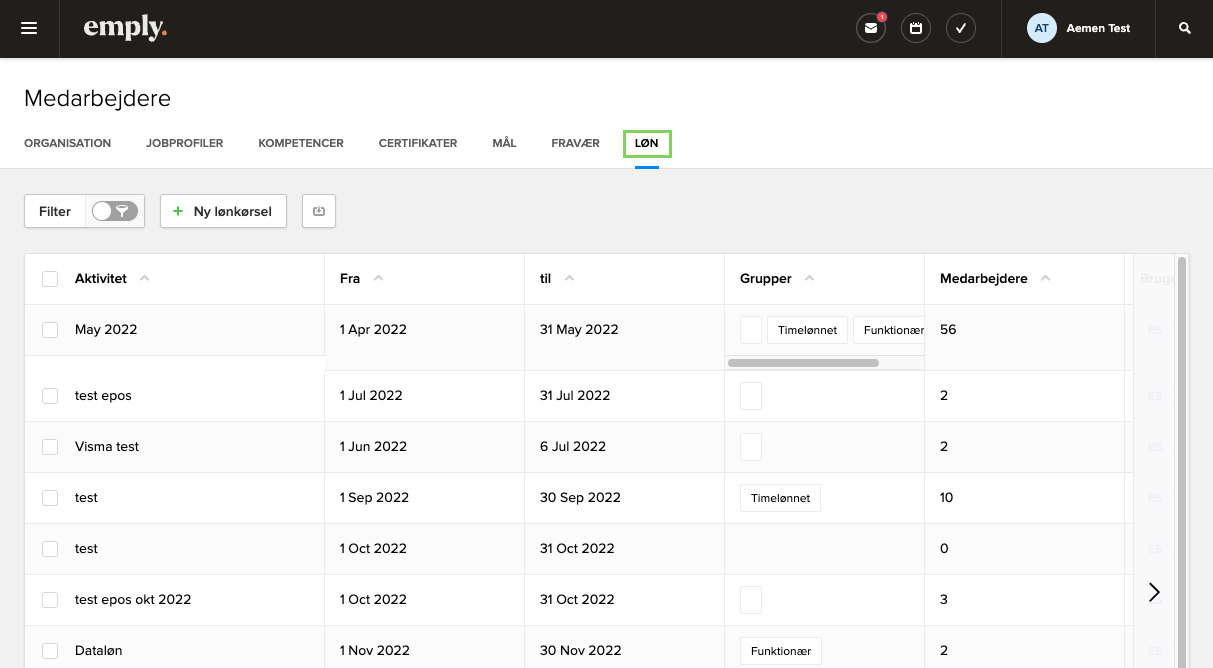Open the hamburger menu icon
The image size is (1213, 668).
click(29, 28)
